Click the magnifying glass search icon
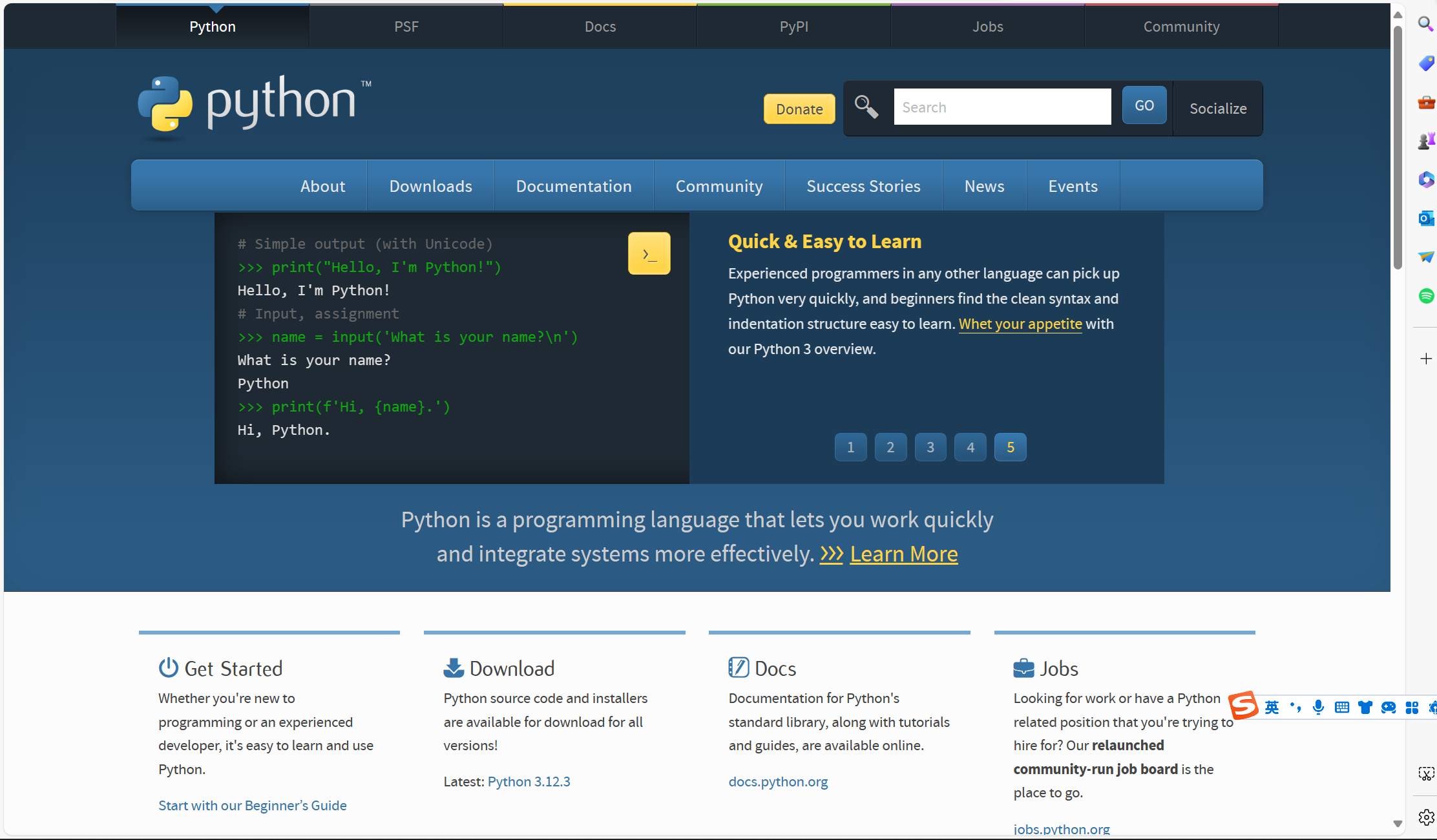Viewport: 1437px width, 840px height. coord(866,107)
